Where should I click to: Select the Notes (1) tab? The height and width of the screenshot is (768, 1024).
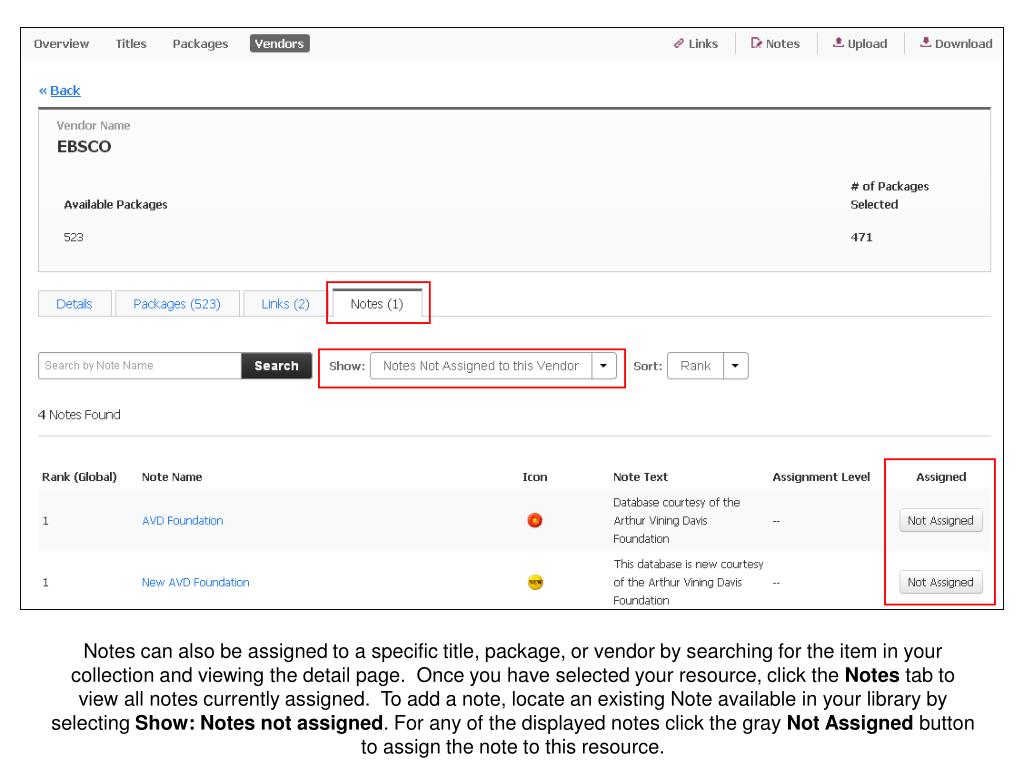click(377, 304)
